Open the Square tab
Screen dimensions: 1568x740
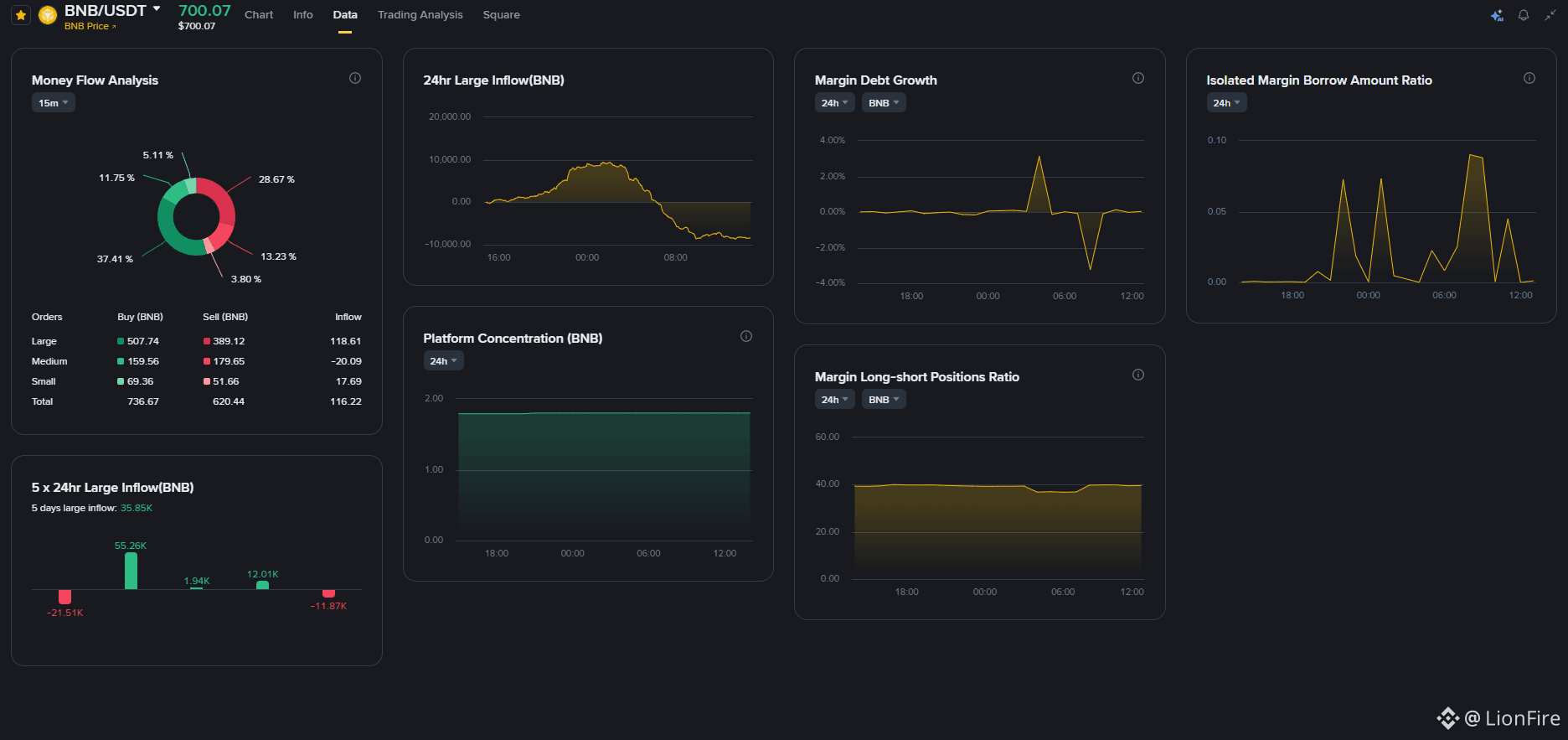tap(501, 15)
